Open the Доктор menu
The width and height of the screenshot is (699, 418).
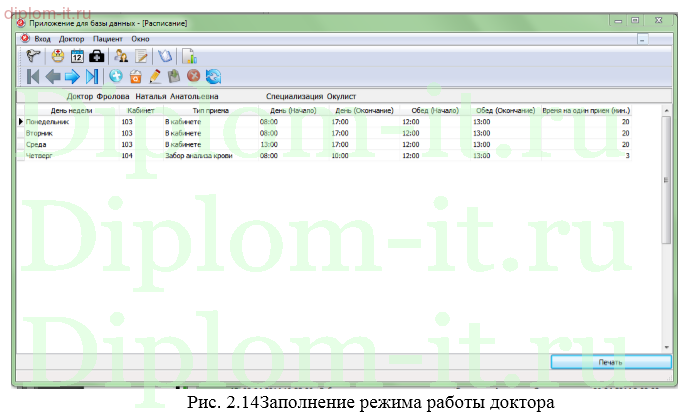[71, 39]
